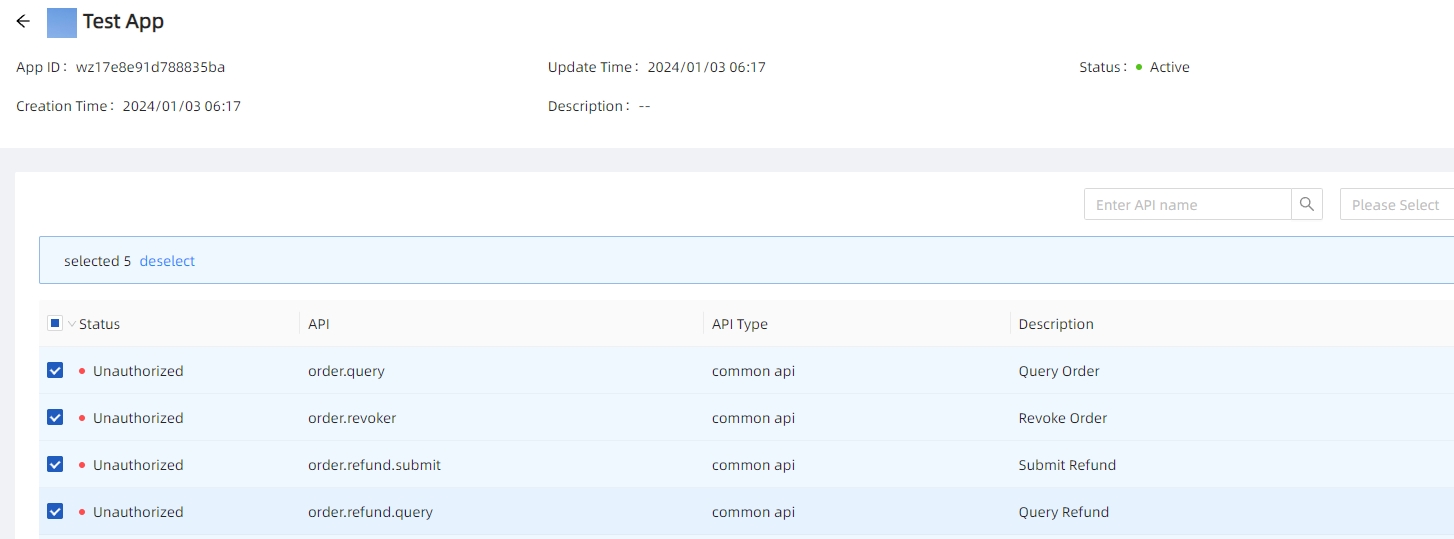Click Unauthorized status in order.refund.query row
This screenshot has width=1454, height=539.
(x=138, y=512)
